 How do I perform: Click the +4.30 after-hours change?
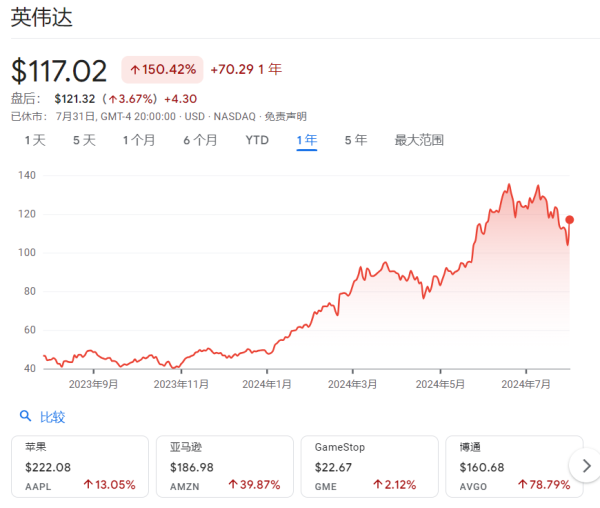[x=181, y=99]
